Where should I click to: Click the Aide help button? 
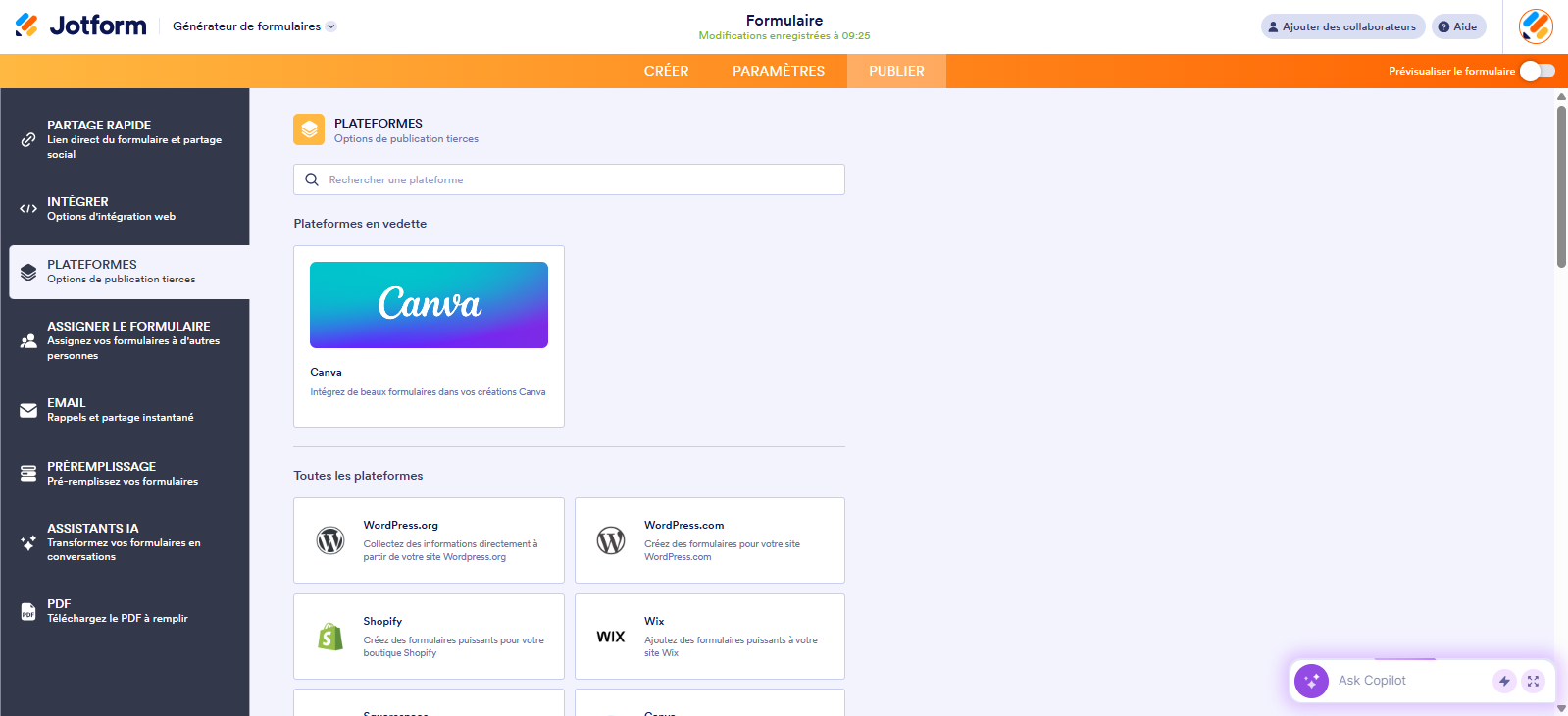pyautogui.click(x=1458, y=26)
